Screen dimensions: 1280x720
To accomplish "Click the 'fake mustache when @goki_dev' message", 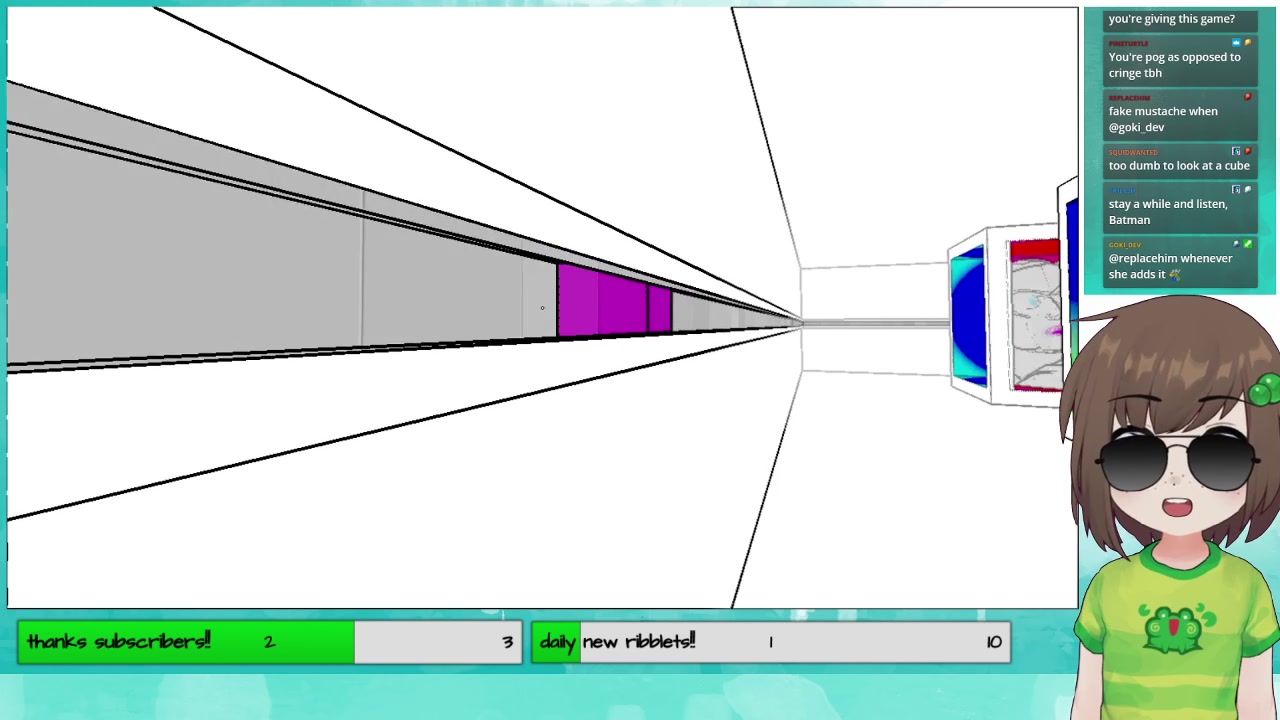I will 1162,119.
